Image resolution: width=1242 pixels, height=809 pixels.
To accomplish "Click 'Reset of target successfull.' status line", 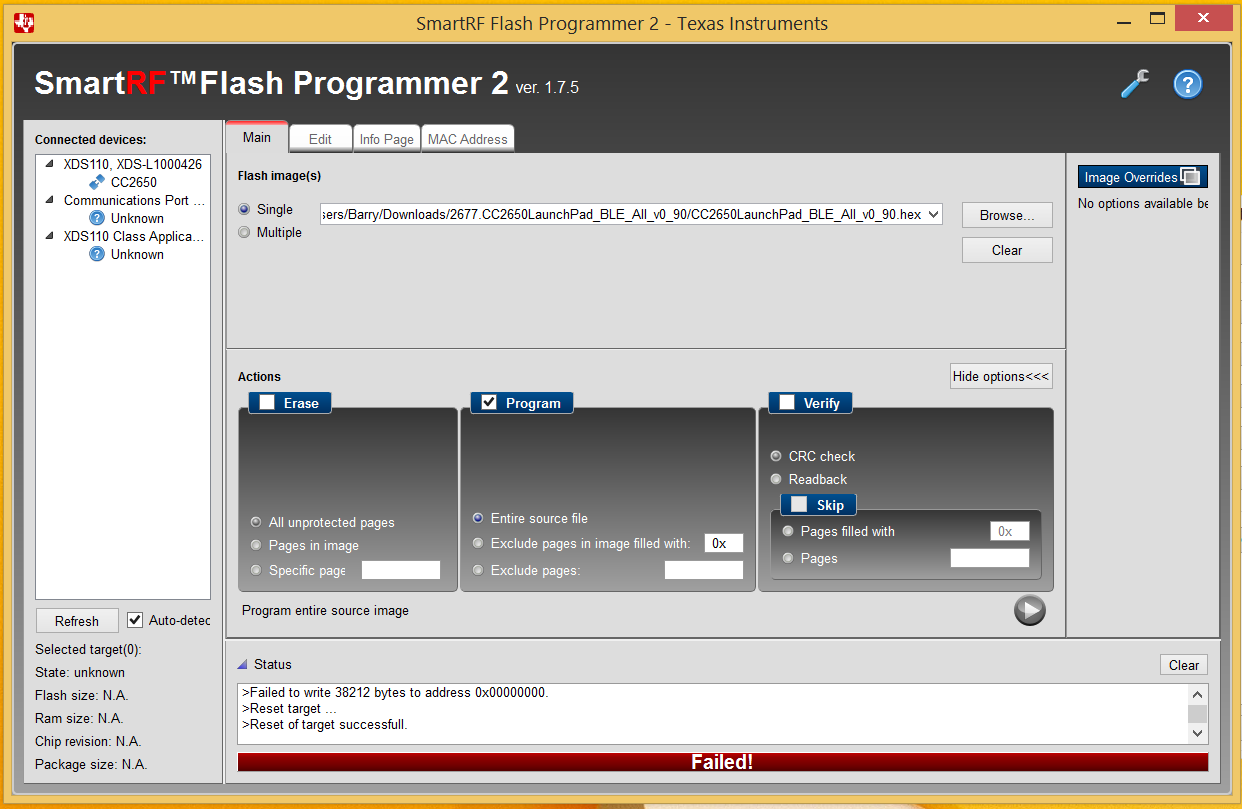I will pyautogui.click(x=325, y=724).
